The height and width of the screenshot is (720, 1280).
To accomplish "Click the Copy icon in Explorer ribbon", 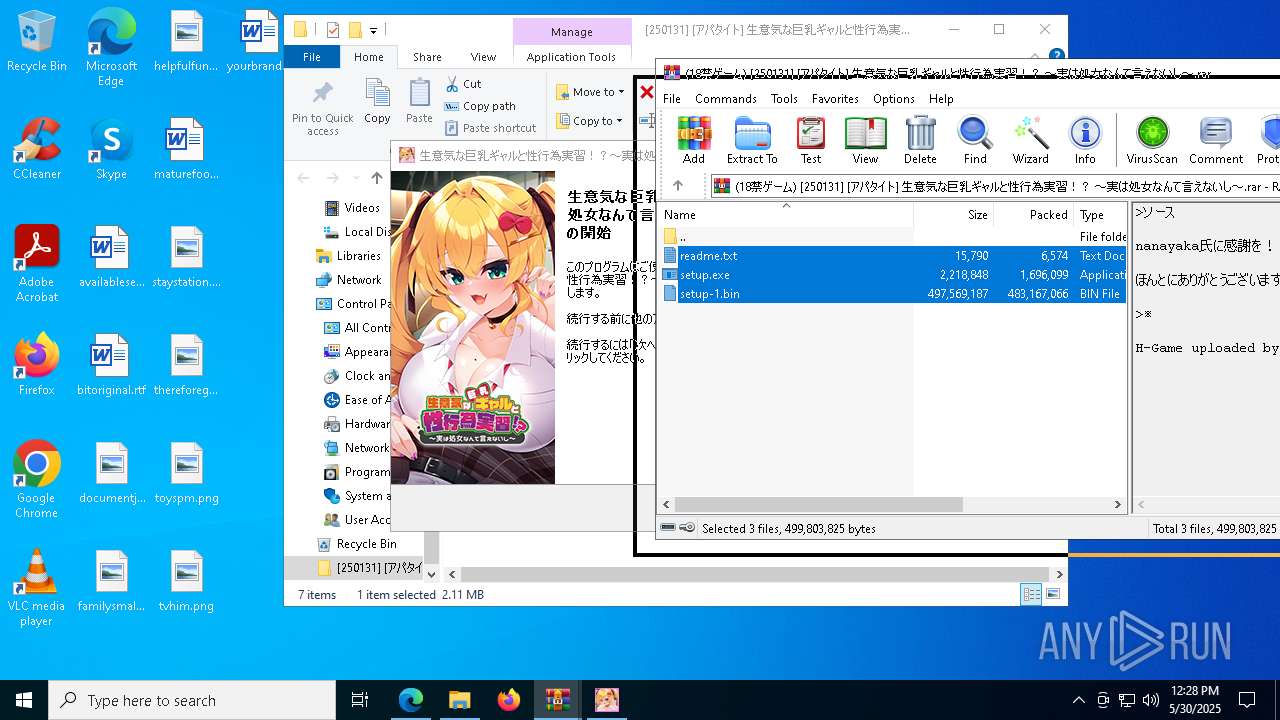I will click(x=377, y=101).
